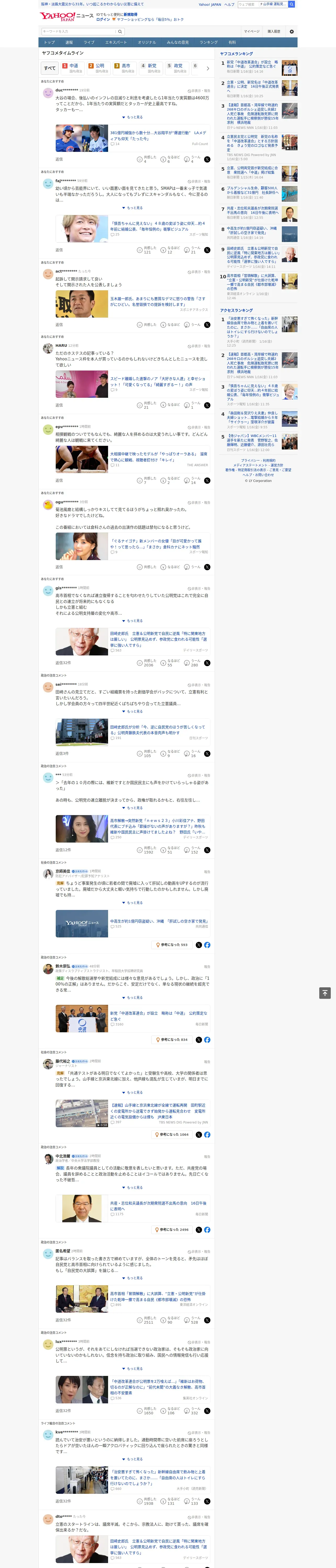Open the Ohtani Dodgers article thumbnail
The image size is (336, 1568).
coord(82,138)
